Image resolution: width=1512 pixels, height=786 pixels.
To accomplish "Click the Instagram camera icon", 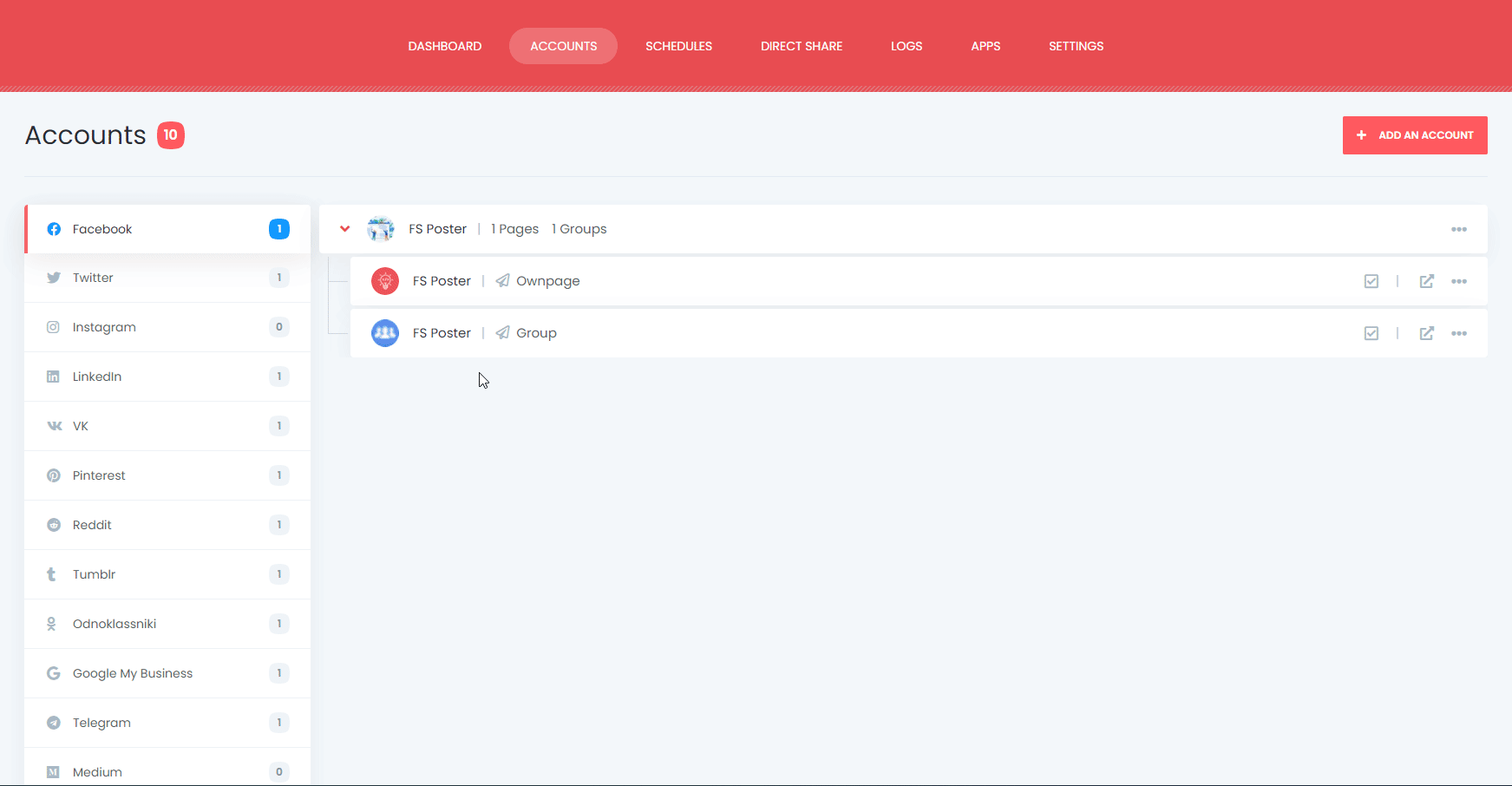I will click(53, 327).
